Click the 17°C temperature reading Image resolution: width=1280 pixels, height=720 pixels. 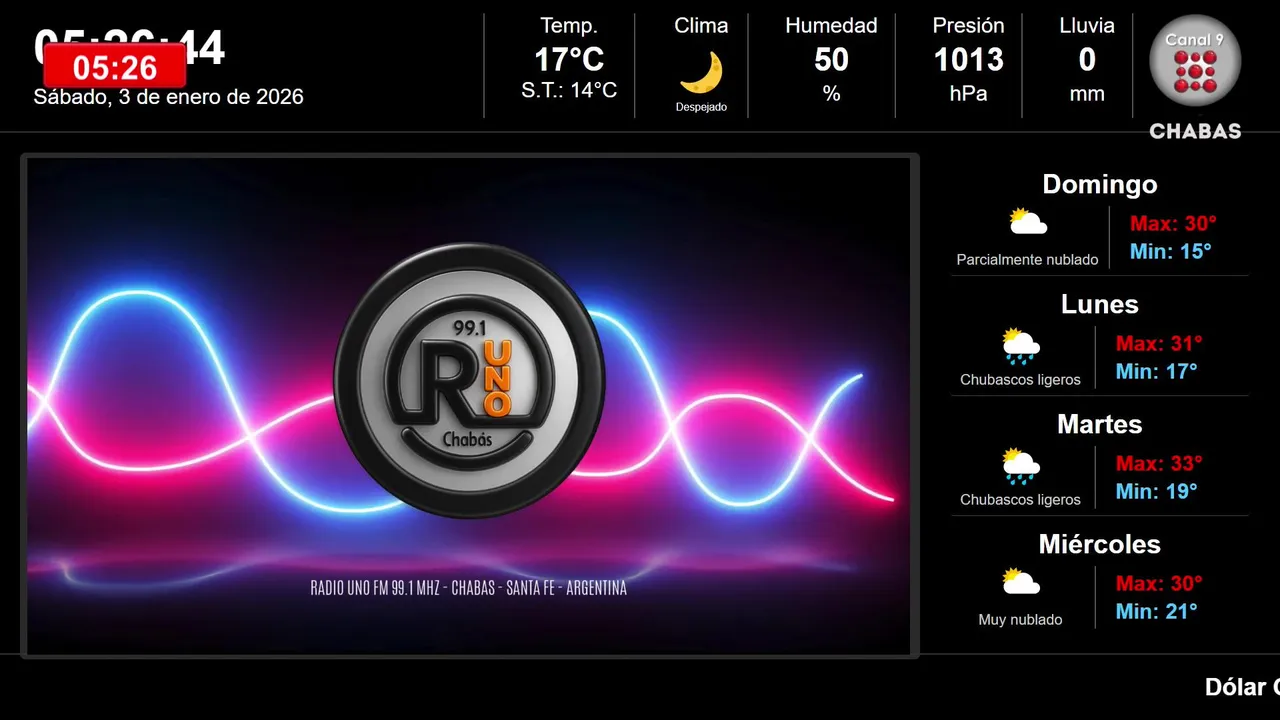(x=569, y=60)
